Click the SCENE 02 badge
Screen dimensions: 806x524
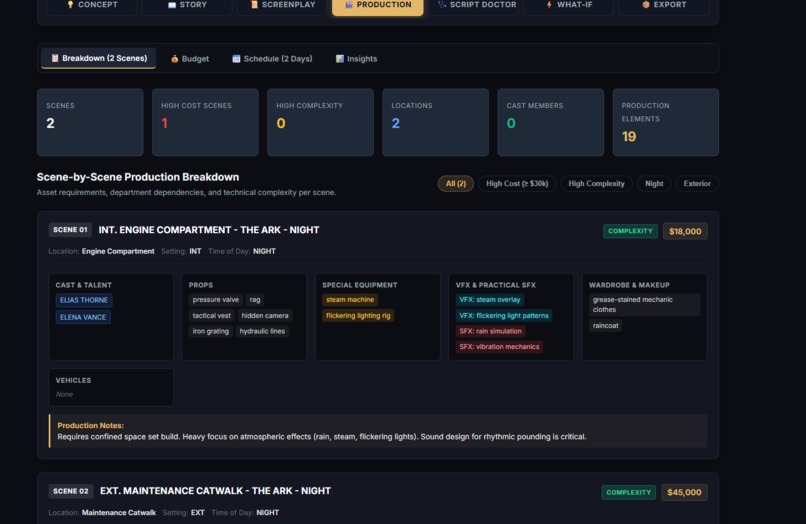point(71,491)
